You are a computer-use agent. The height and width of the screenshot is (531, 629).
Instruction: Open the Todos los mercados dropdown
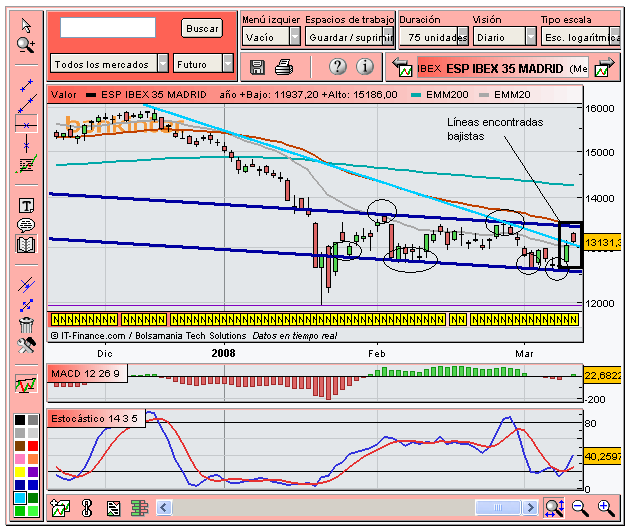tap(109, 63)
